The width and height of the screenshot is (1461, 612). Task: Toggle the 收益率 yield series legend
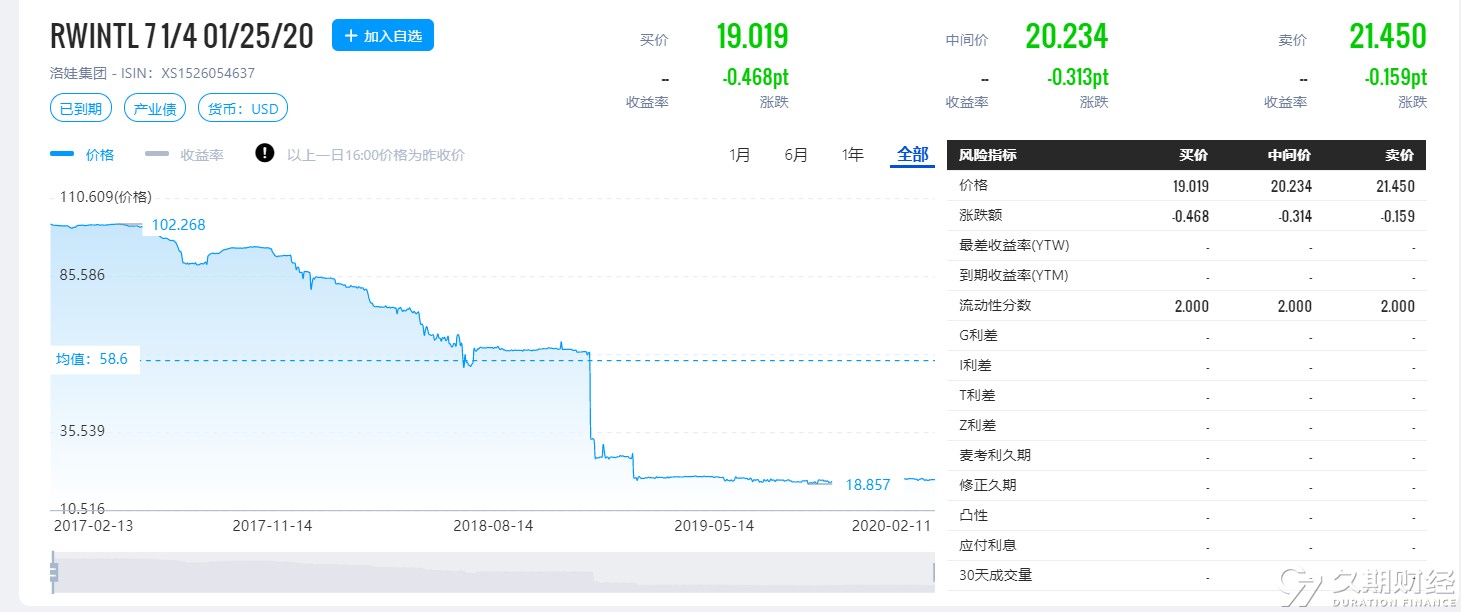pyautogui.click(x=184, y=154)
